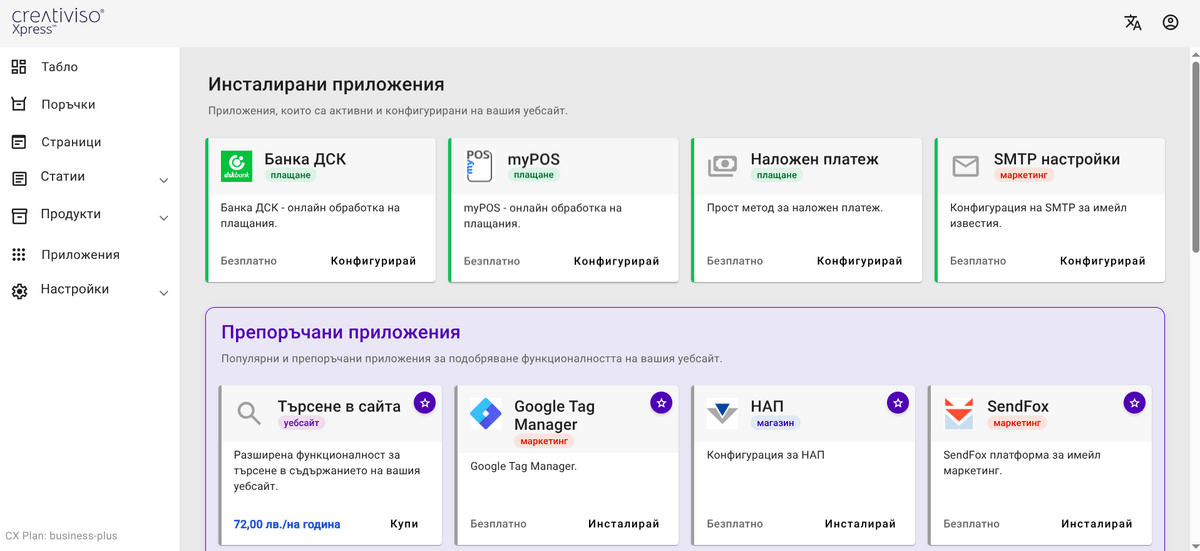Click the уебсайт tag on Търсене в сайта
This screenshot has width=1200, height=551.
click(302, 423)
